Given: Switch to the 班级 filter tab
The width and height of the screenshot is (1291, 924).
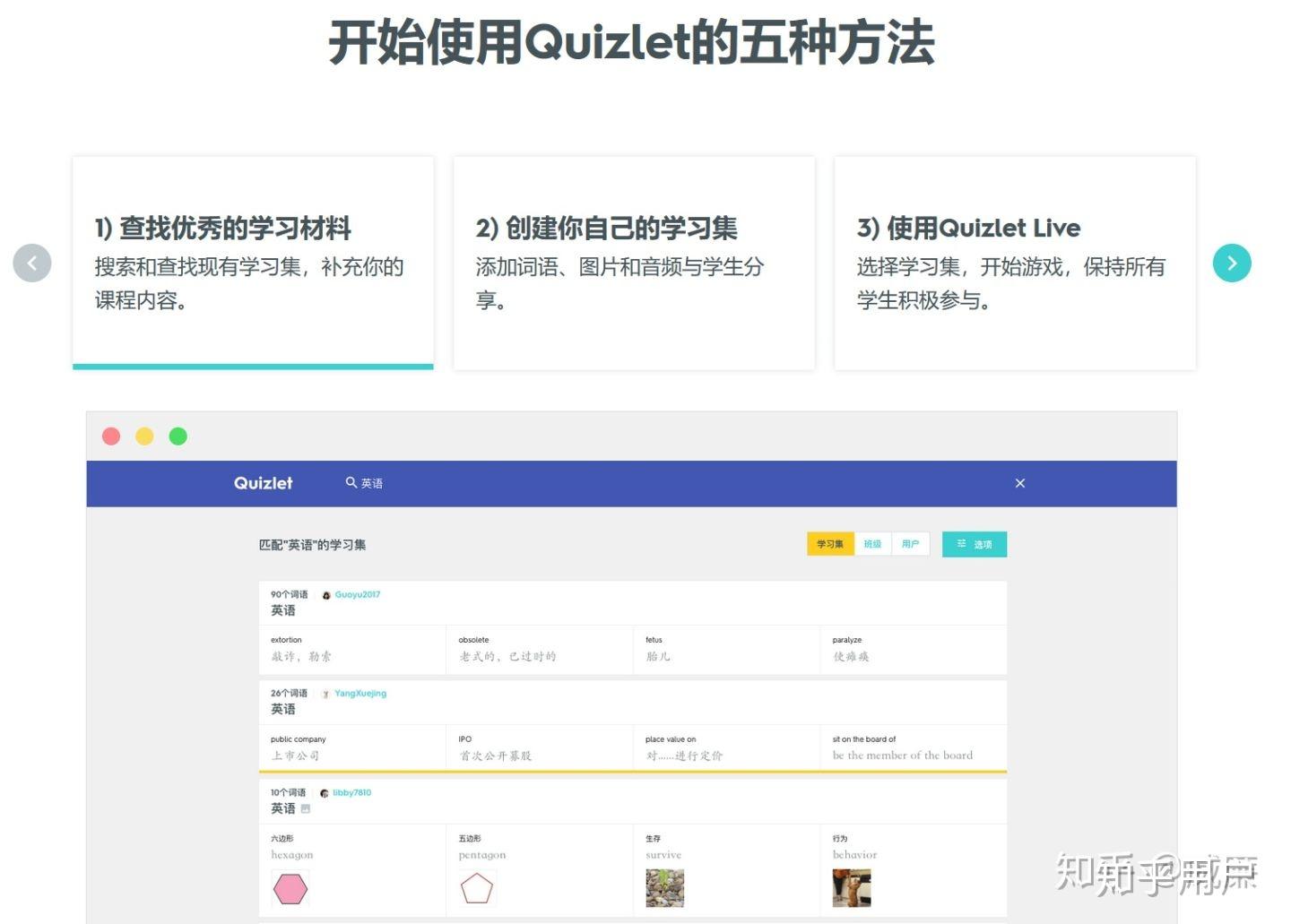Looking at the screenshot, I should pyautogui.click(x=872, y=544).
